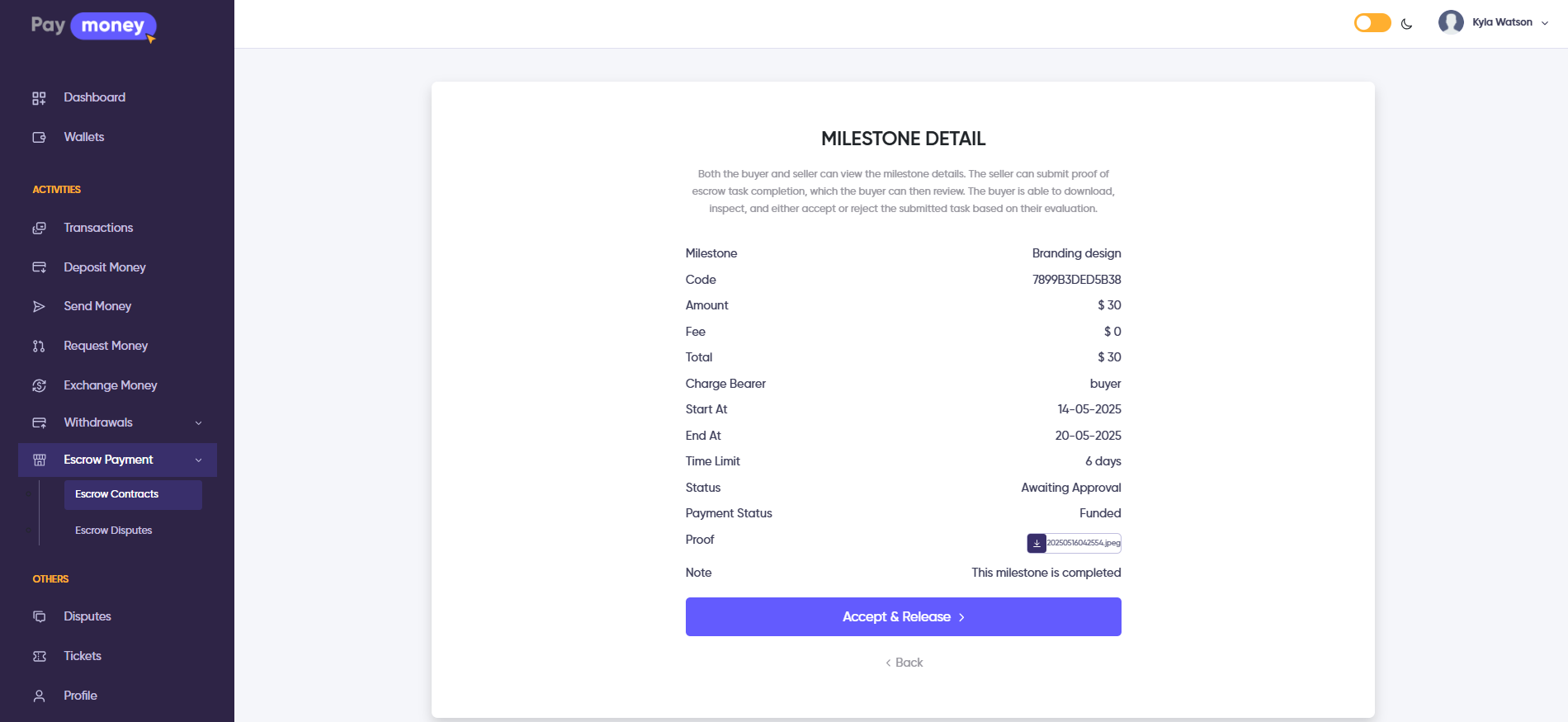Click the Transactions icon in sidebar
Screen dimensions: 1568x722
(x=39, y=229)
